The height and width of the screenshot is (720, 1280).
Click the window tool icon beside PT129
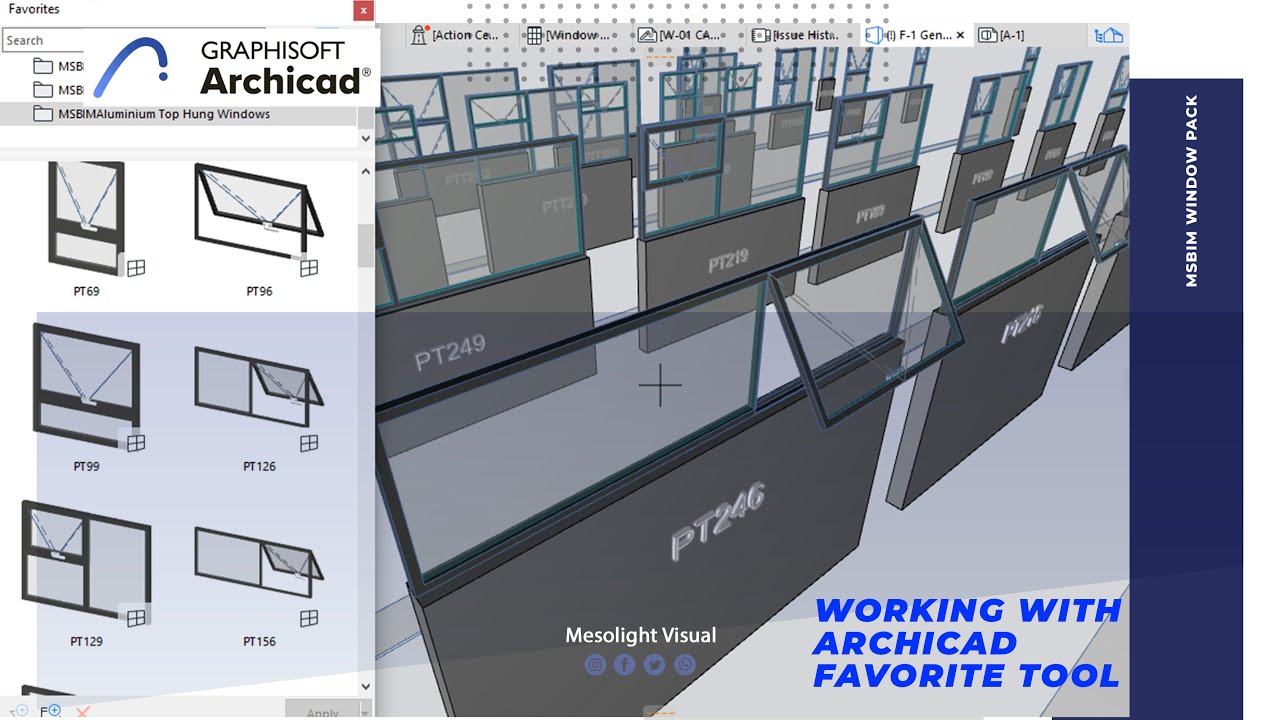tap(136, 618)
